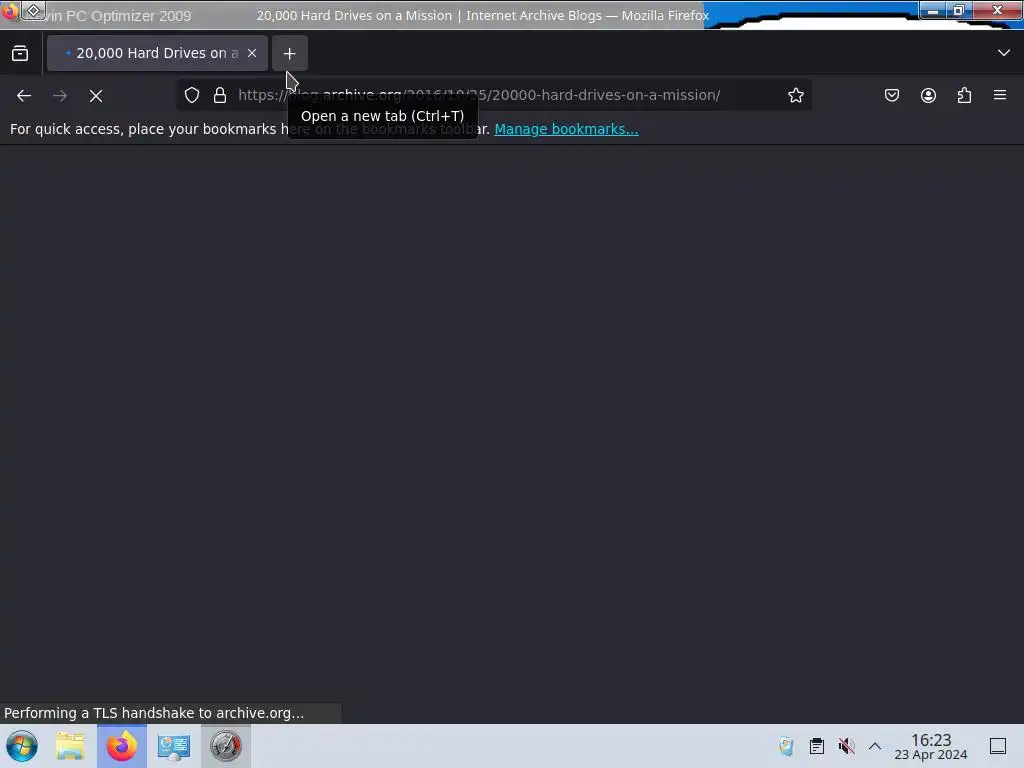Open the Firefox account menu

(x=928, y=95)
